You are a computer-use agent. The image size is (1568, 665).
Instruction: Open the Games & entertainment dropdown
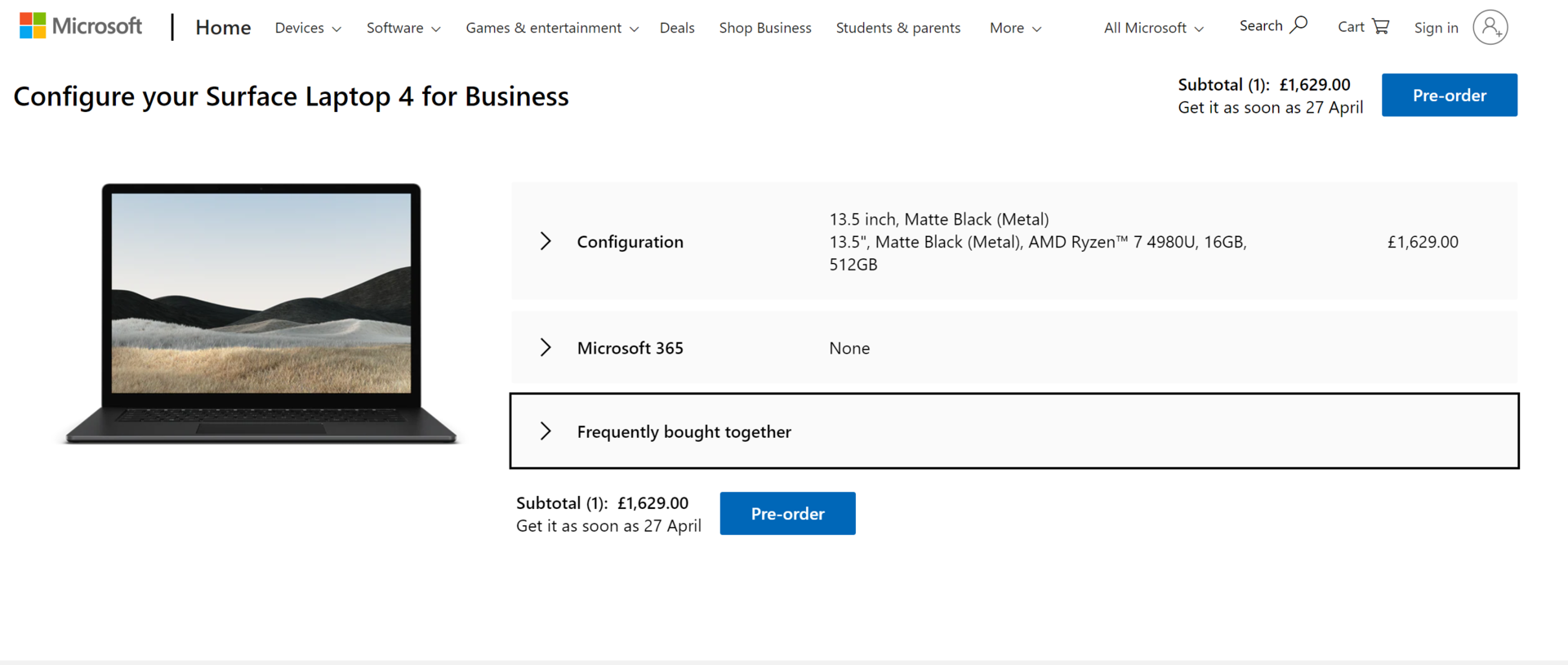point(552,28)
